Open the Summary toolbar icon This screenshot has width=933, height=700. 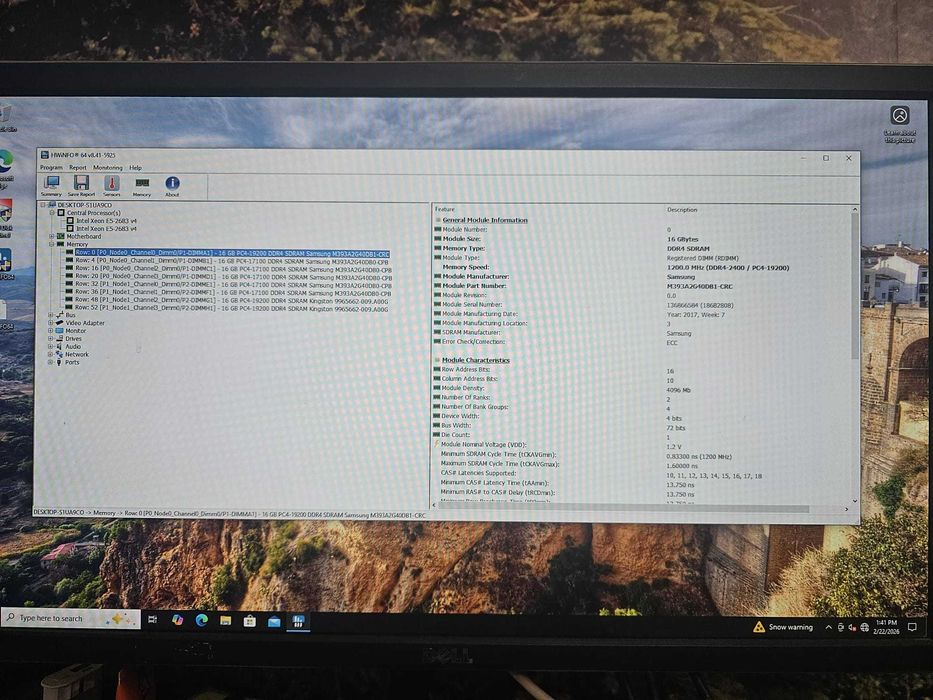51,186
